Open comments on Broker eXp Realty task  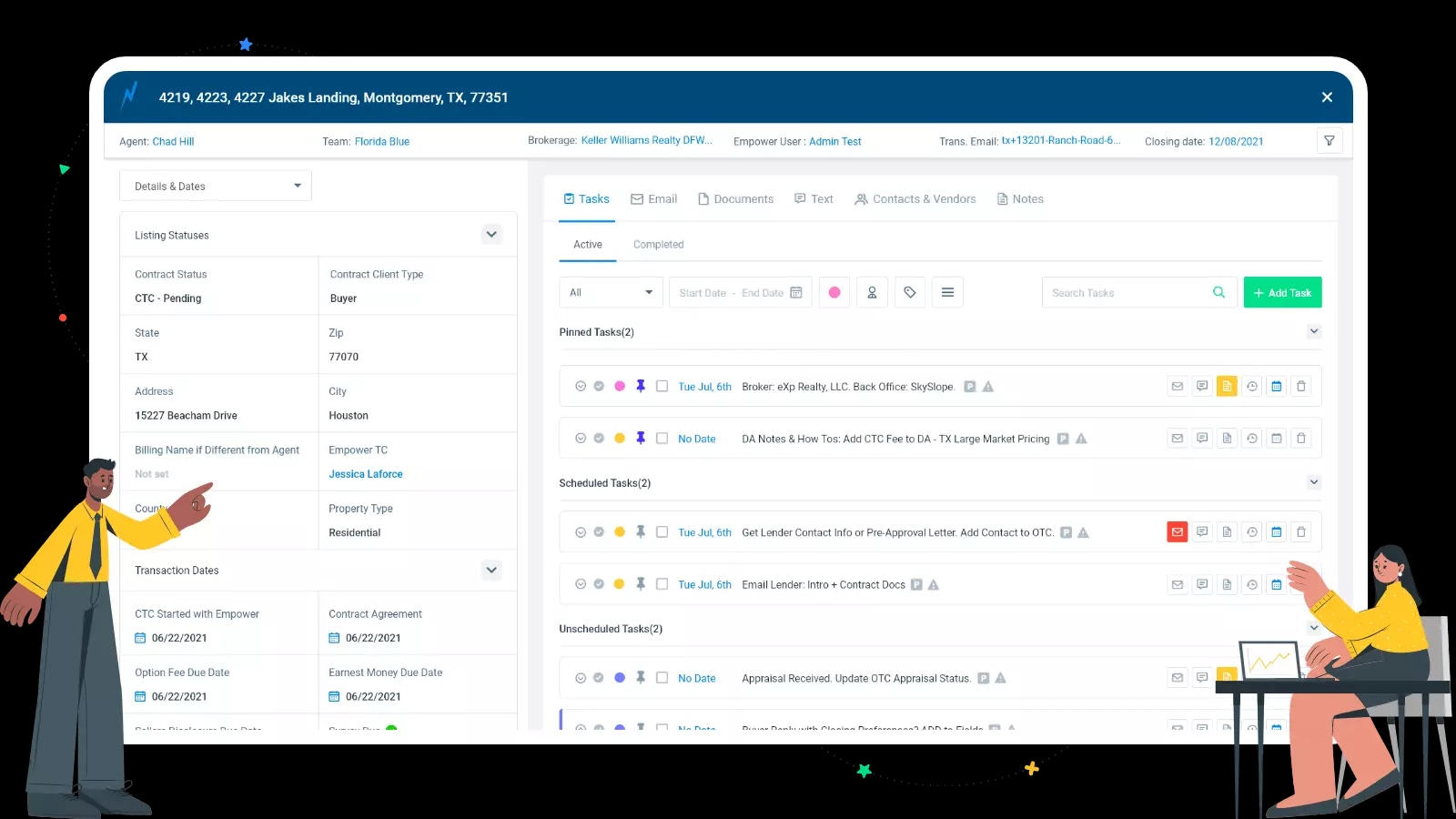[1202, 386]
